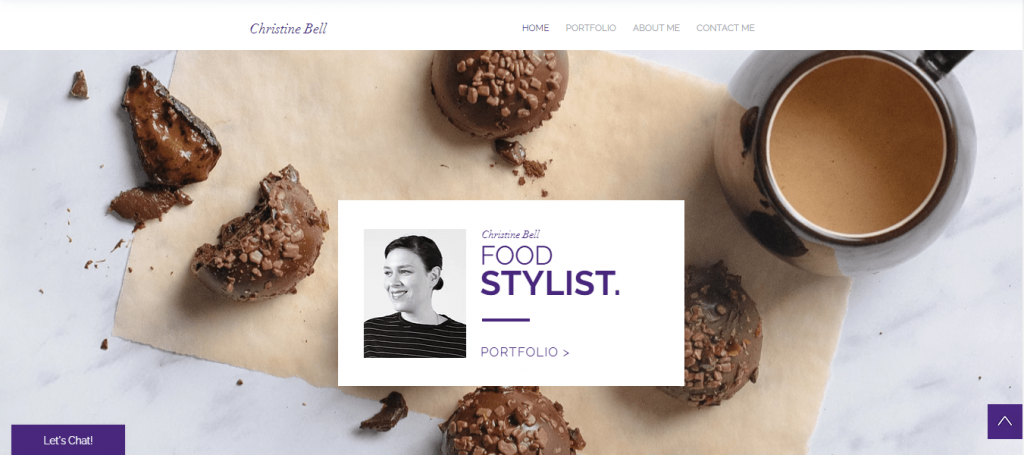Click the bitten chocolate donut beside the card
The width and height of the screenshot is (1024, 455).
pyautogui.click(x=260, y=234)
